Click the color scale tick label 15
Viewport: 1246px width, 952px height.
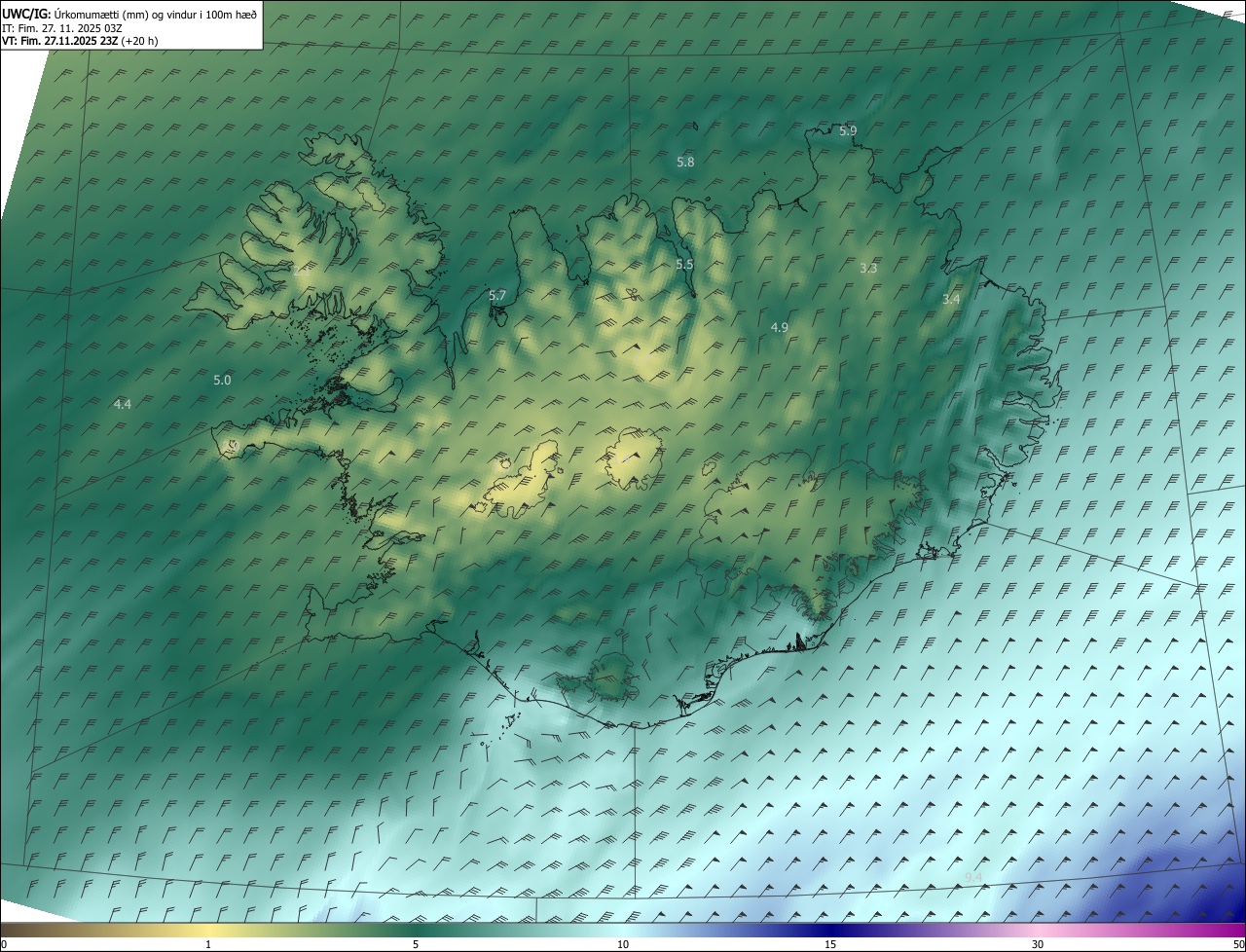pos(830,944)
